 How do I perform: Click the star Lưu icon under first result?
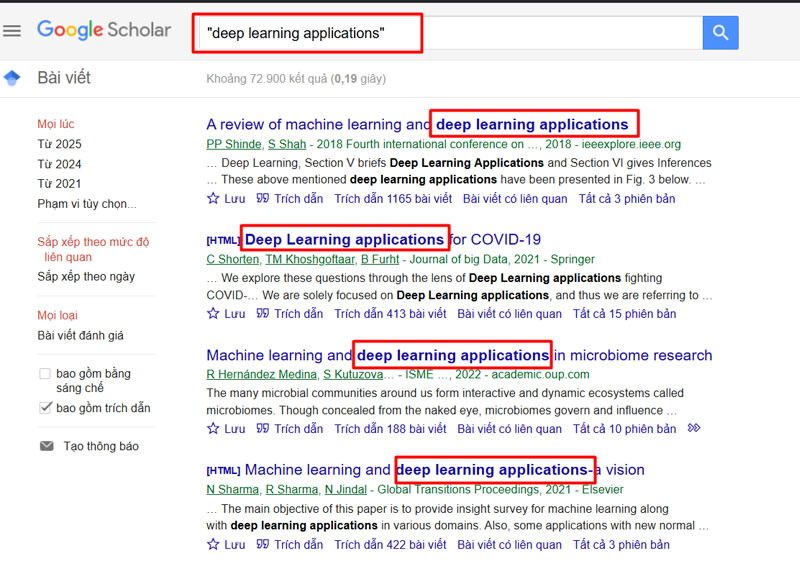(213, 199)
